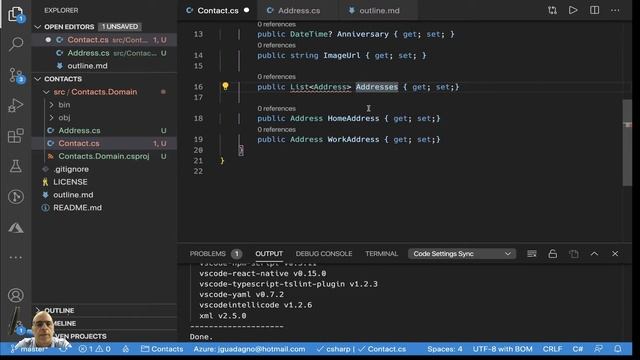The image size is (640, 360).
Task: Open the Search view in activity bar
Action: pyautogui.click(x=16, y=44)
